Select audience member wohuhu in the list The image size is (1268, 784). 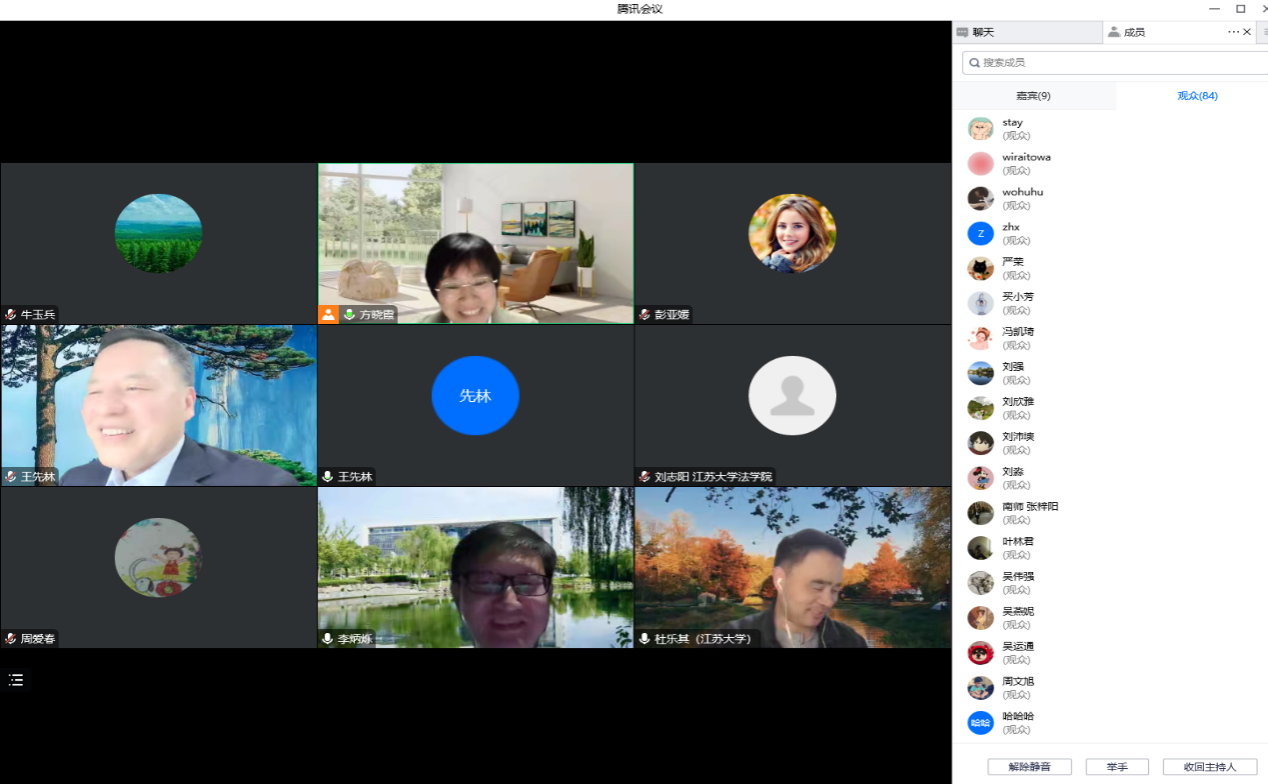[1022, 198]
